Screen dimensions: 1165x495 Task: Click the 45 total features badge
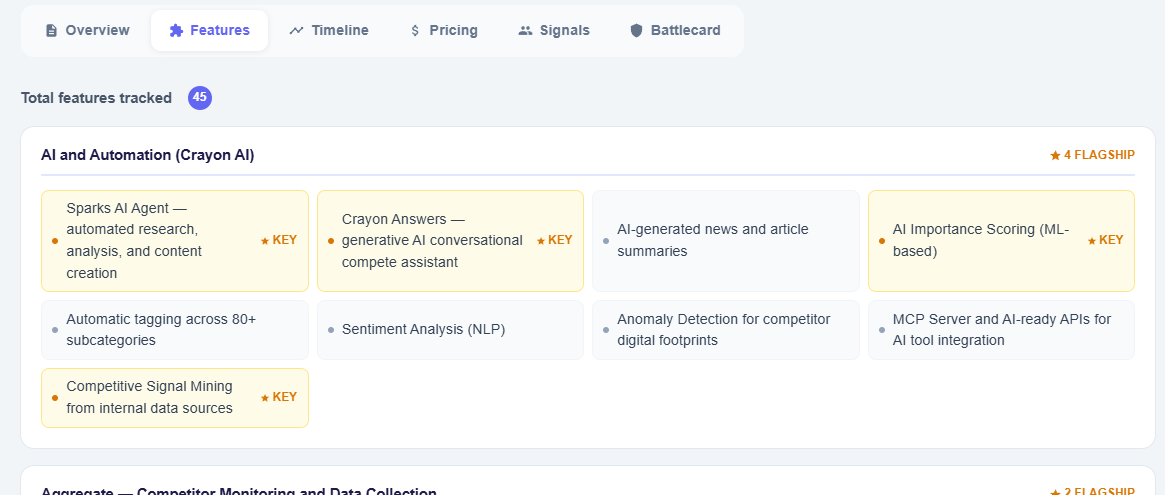[200, 97]
